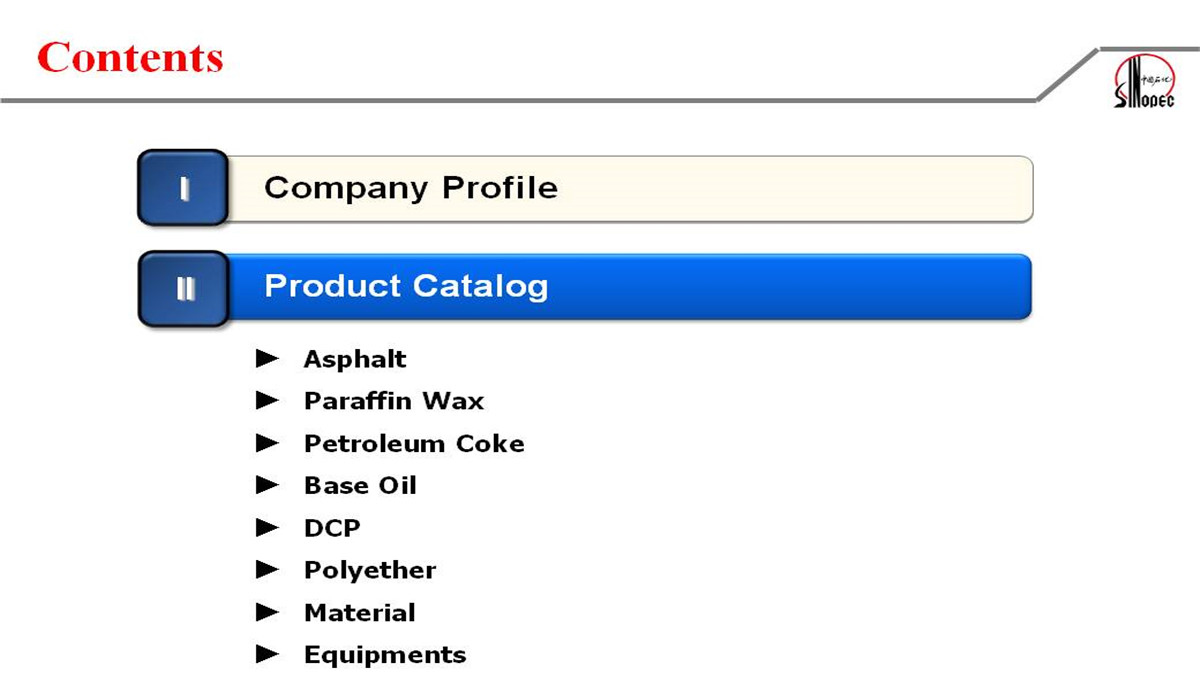
Task: Click the arrow bullet beside Asphalt
Action: coord(267,358)
